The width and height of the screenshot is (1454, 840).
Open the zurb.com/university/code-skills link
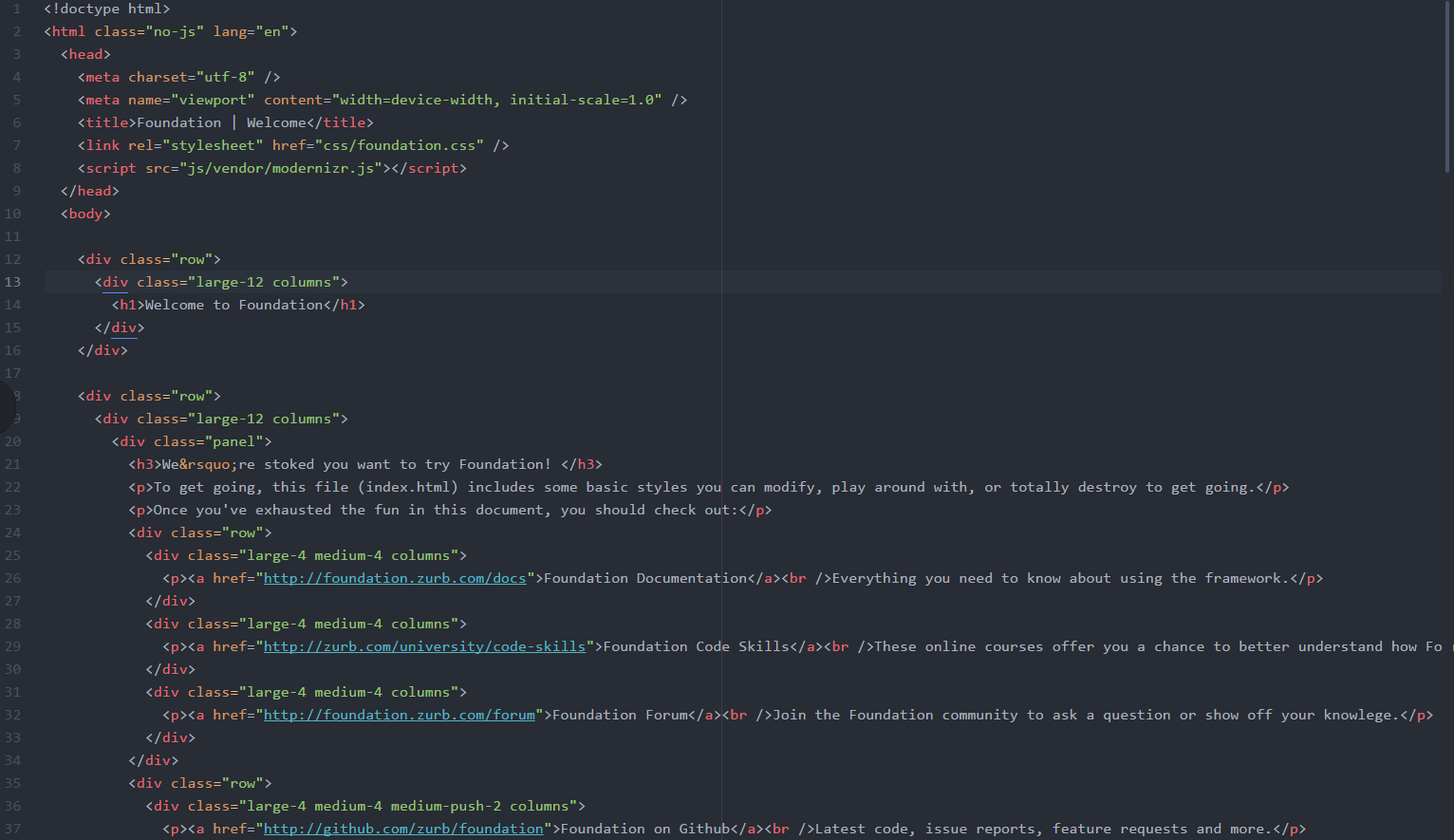[x=424, y=645]
